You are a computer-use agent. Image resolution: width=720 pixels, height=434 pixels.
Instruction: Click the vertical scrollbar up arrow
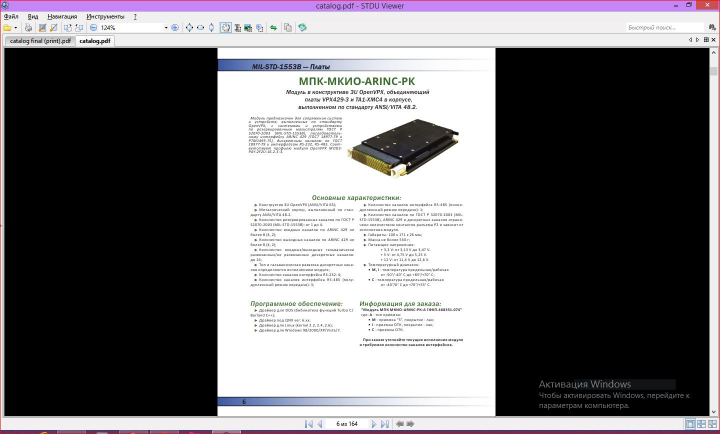click(713, 51)
